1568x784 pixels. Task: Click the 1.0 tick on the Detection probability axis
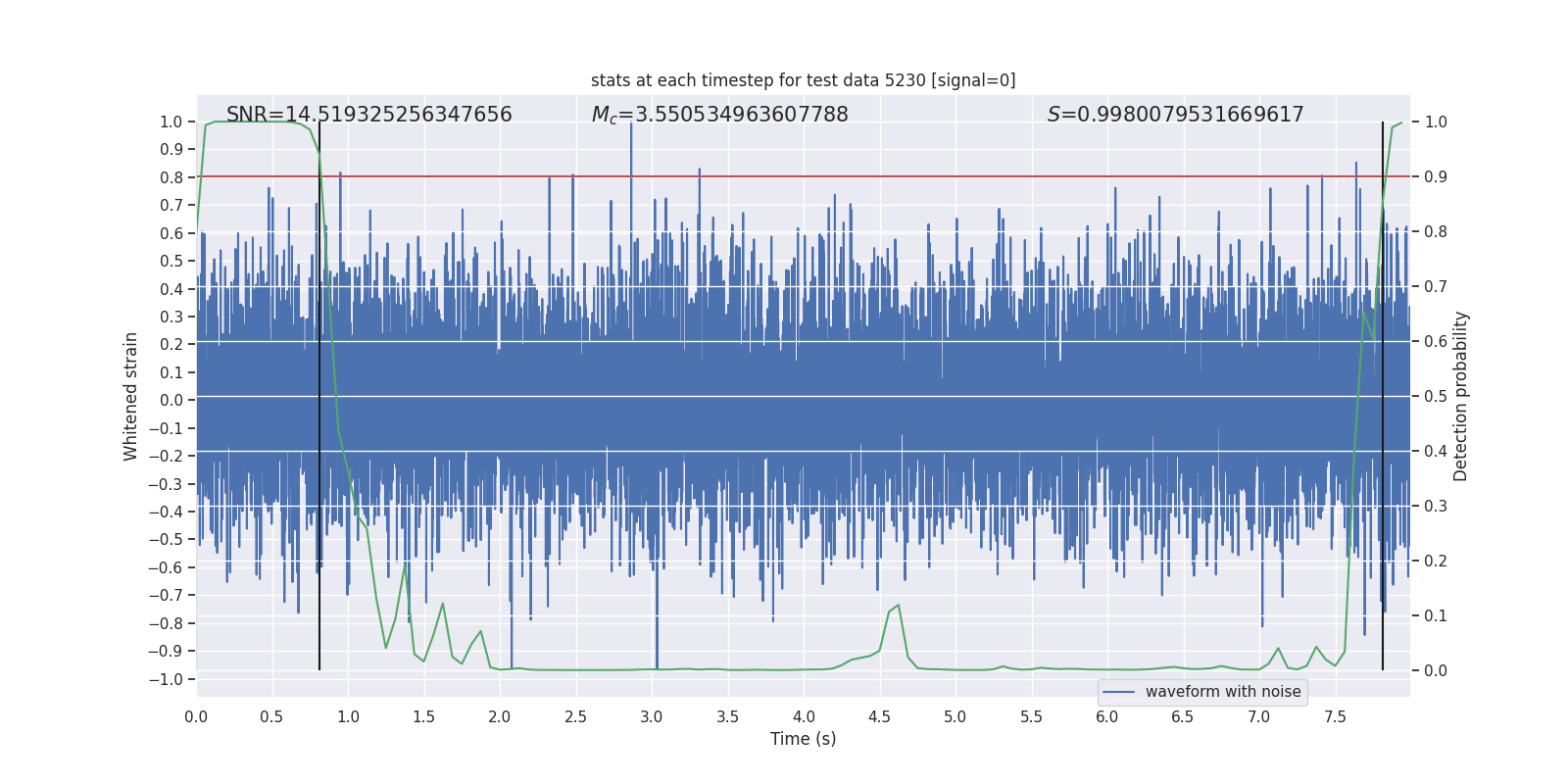pos(1436,122)
